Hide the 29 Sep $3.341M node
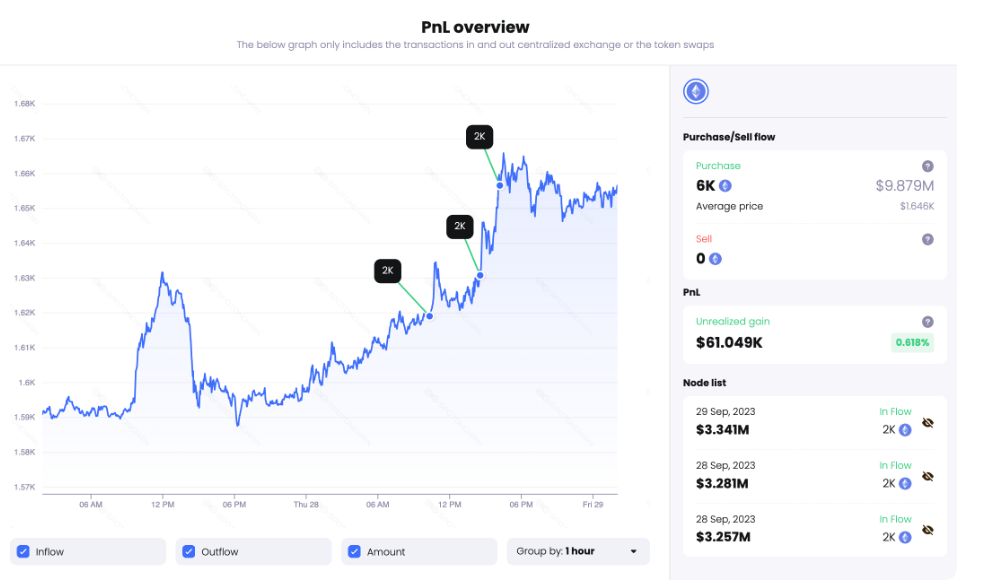 pos(928,423)
